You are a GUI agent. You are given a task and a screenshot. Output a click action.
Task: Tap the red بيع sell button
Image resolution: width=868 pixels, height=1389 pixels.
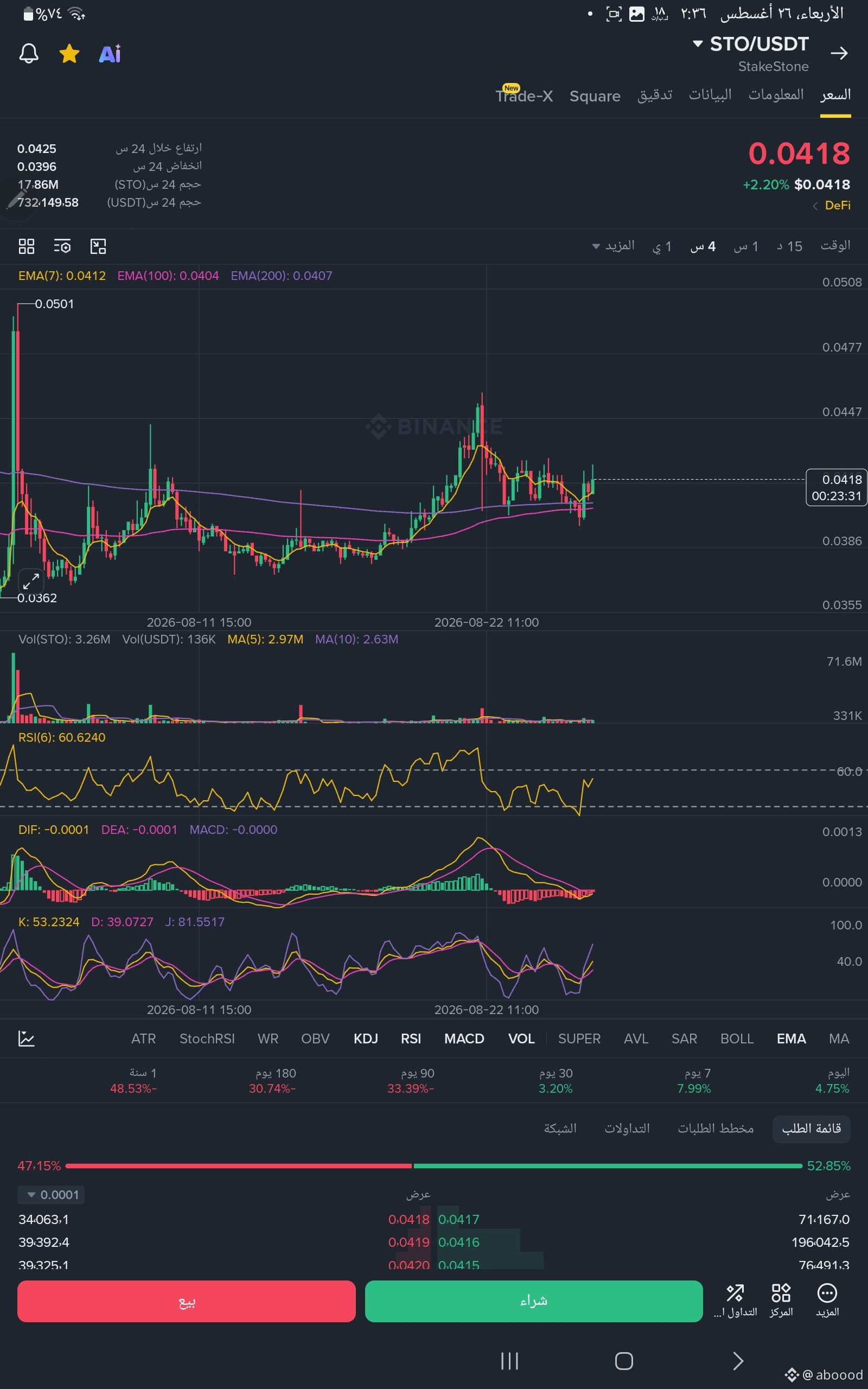(x=187, y=1302)
